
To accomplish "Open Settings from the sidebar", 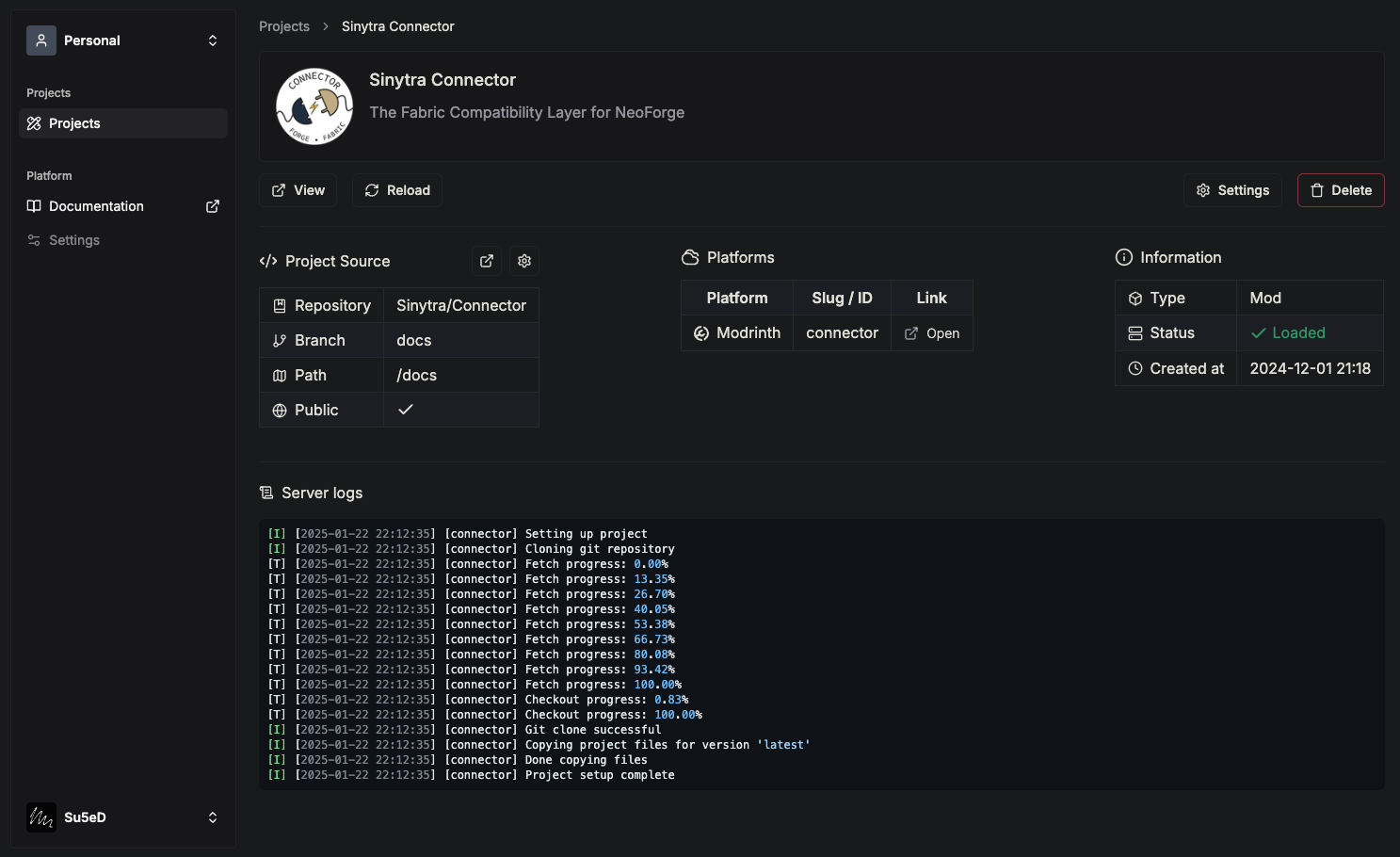I will (x=73, y=240).
